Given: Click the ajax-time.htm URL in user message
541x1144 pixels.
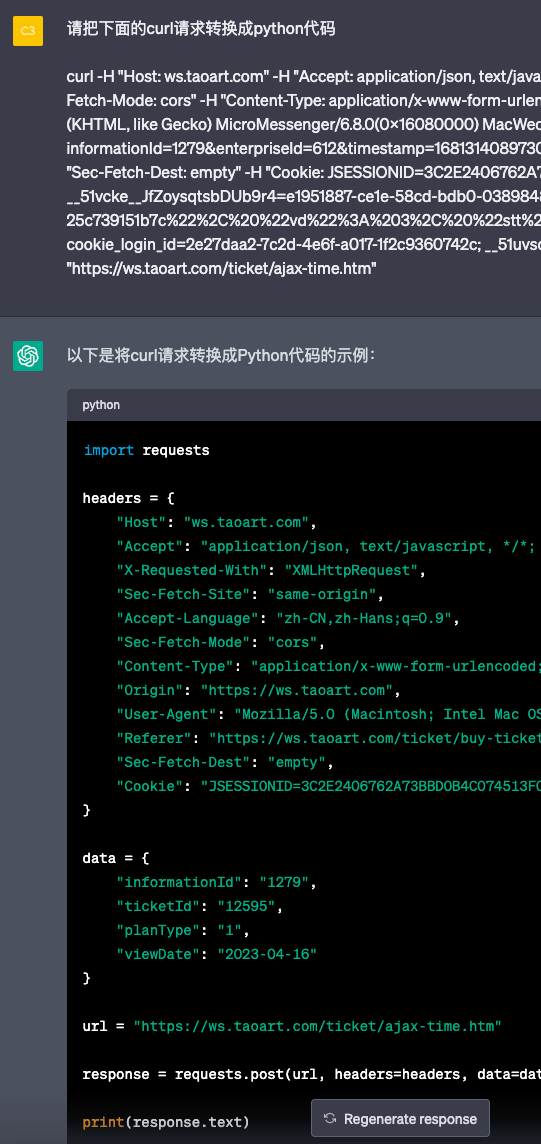Looking at the screenshot, I should click(x=222, y=269).
